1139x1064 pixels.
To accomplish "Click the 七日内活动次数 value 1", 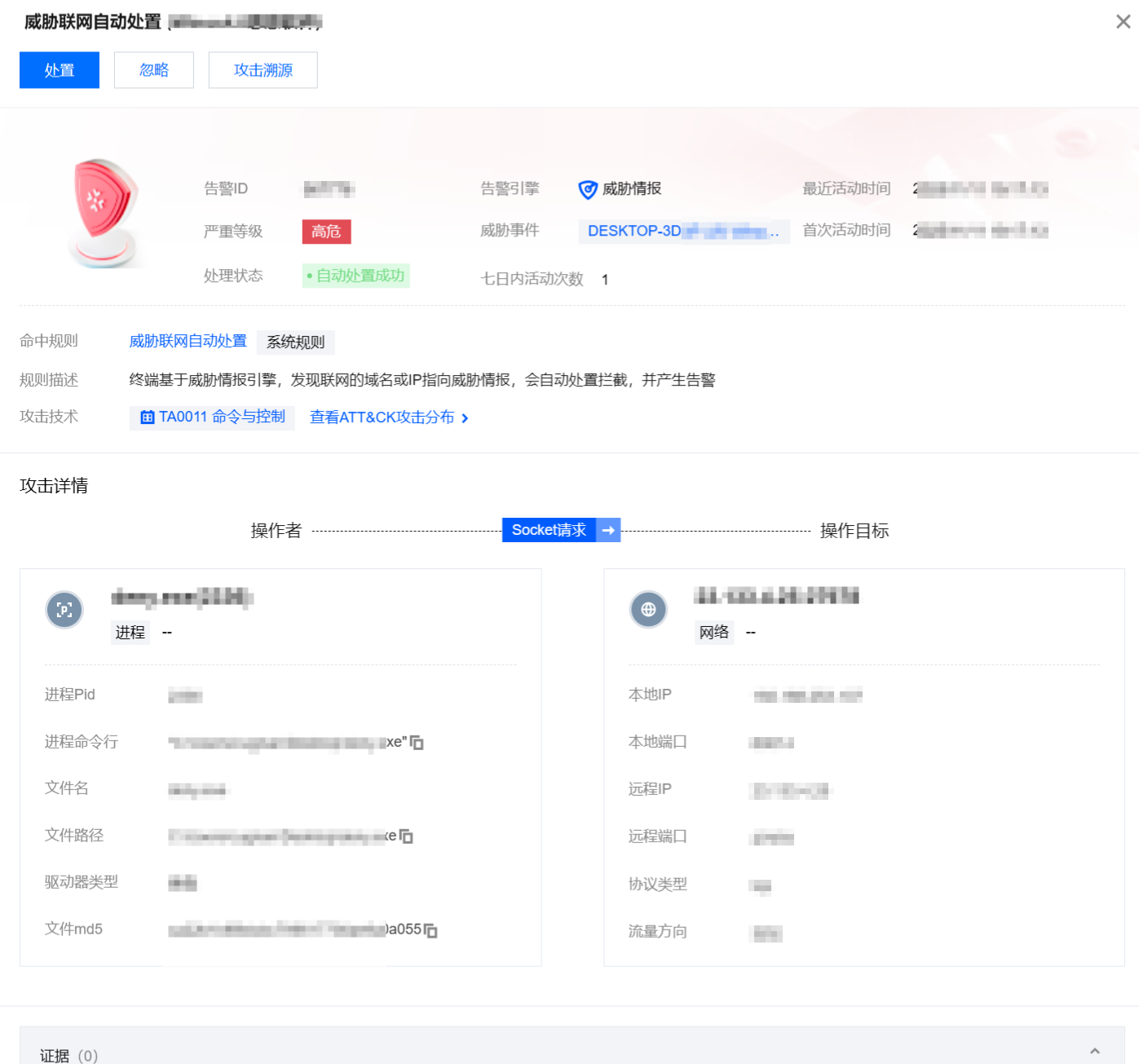I will tap(605, 280).
